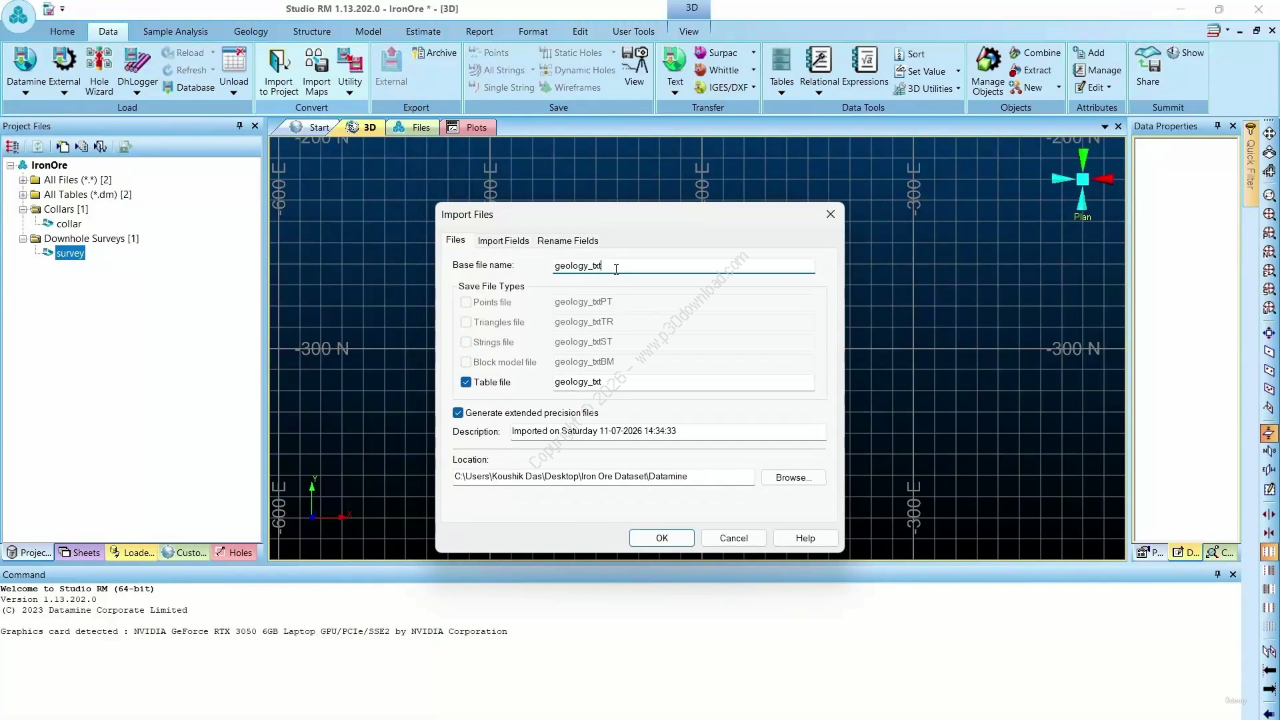
Task: Pin the Project Files panel
Action: tap(239, 126)
